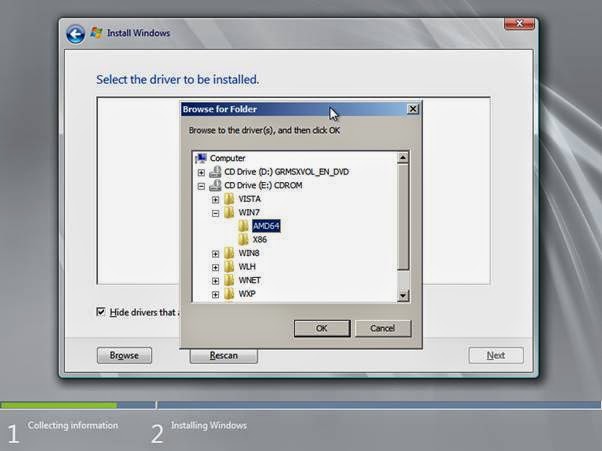
Task: Click the WLH folder icon
Action: pos(229,266)
